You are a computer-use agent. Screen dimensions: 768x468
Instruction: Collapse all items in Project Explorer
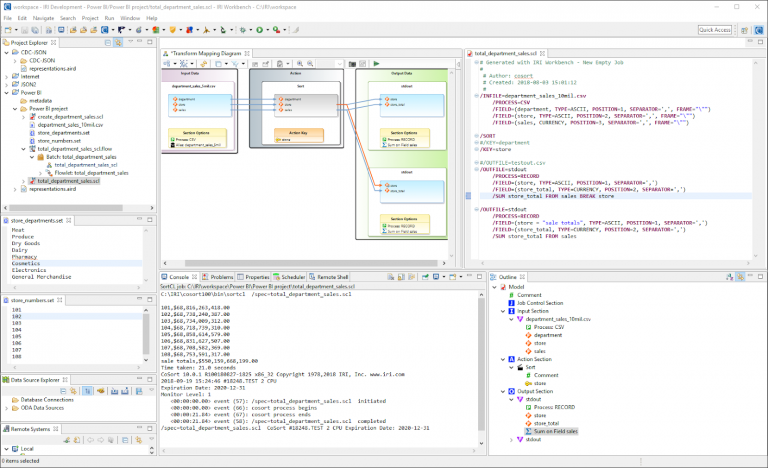click(106, 44)
